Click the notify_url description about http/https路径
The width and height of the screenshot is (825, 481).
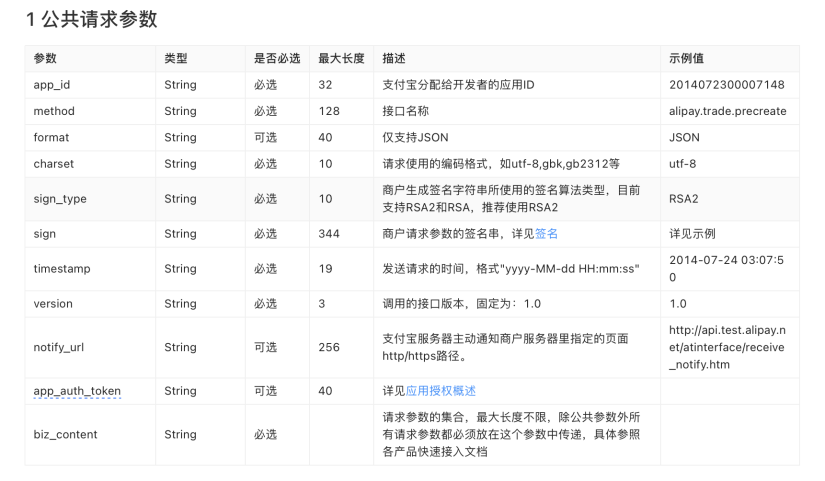coord(505,347)
